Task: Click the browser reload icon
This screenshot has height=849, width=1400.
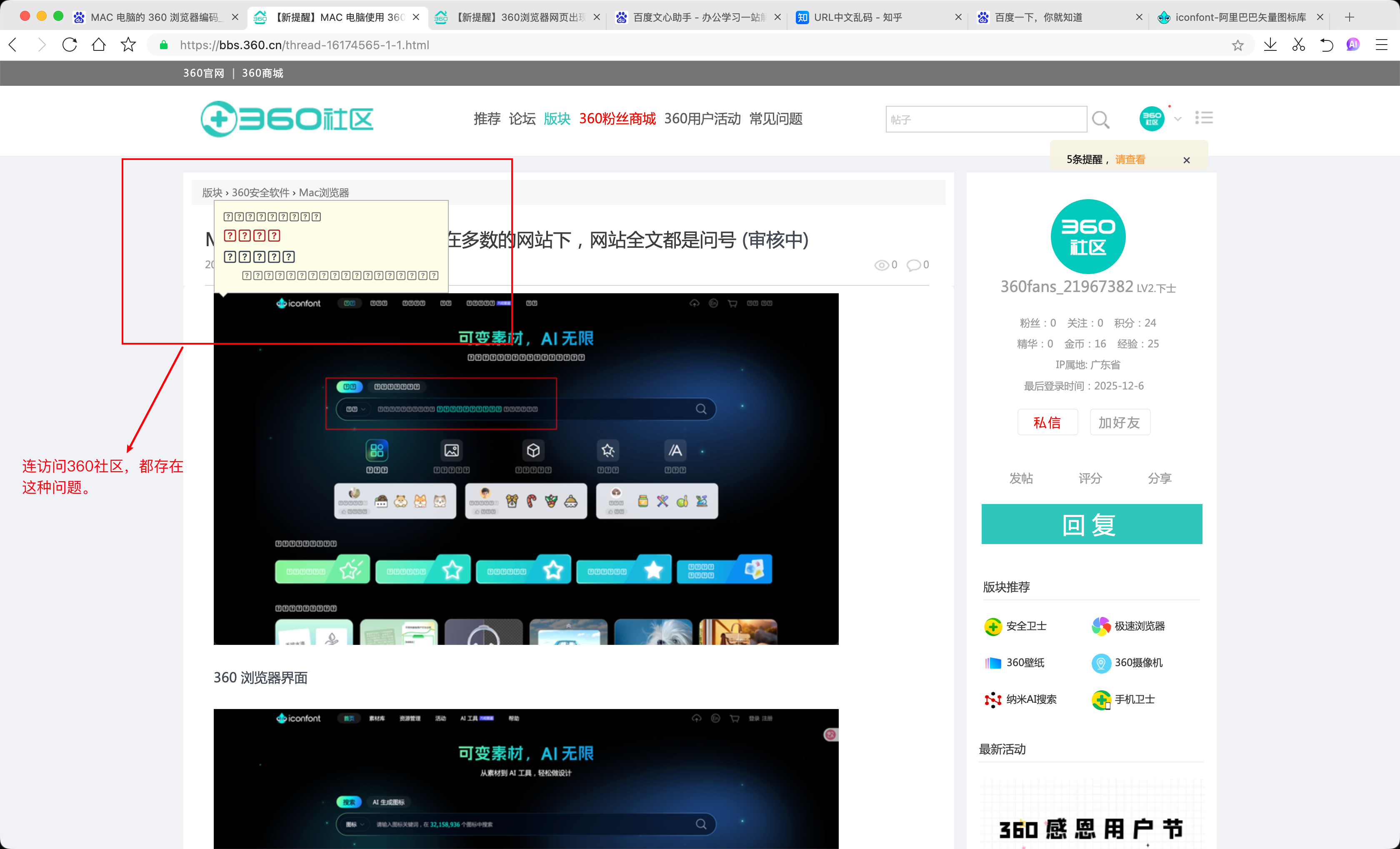Action: point(69,45)
